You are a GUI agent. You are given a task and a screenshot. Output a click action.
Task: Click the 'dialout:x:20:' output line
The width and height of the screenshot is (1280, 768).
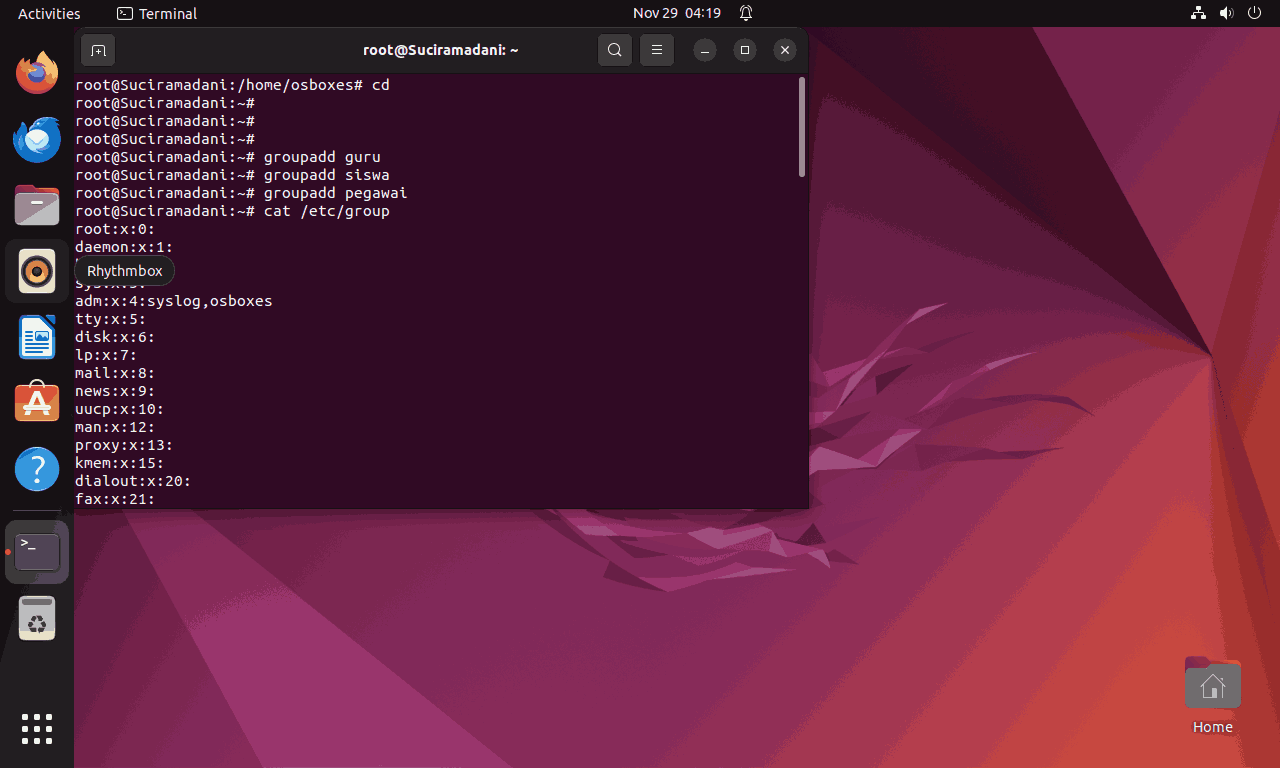coord(133,481)
